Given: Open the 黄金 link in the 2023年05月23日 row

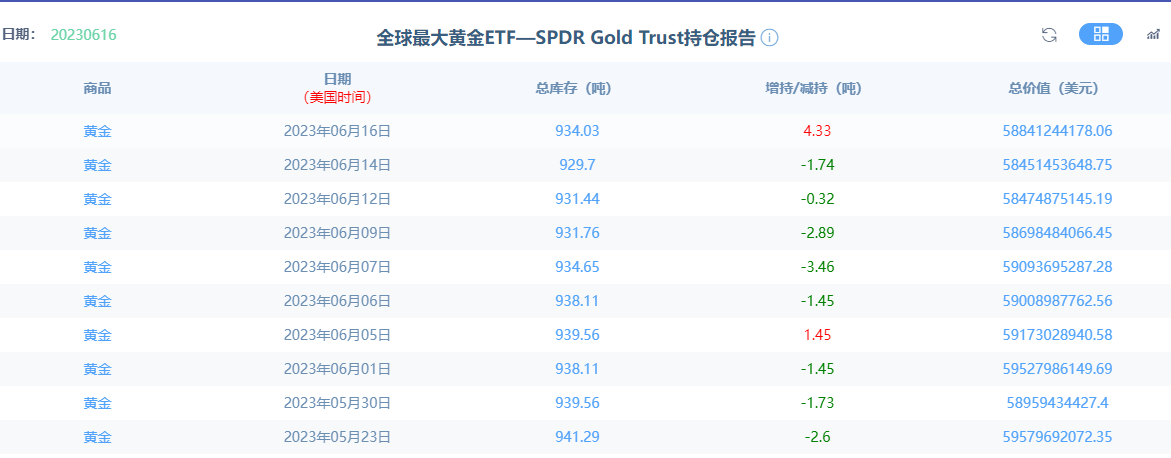Looking at the screenshot, I should [97, 437].
